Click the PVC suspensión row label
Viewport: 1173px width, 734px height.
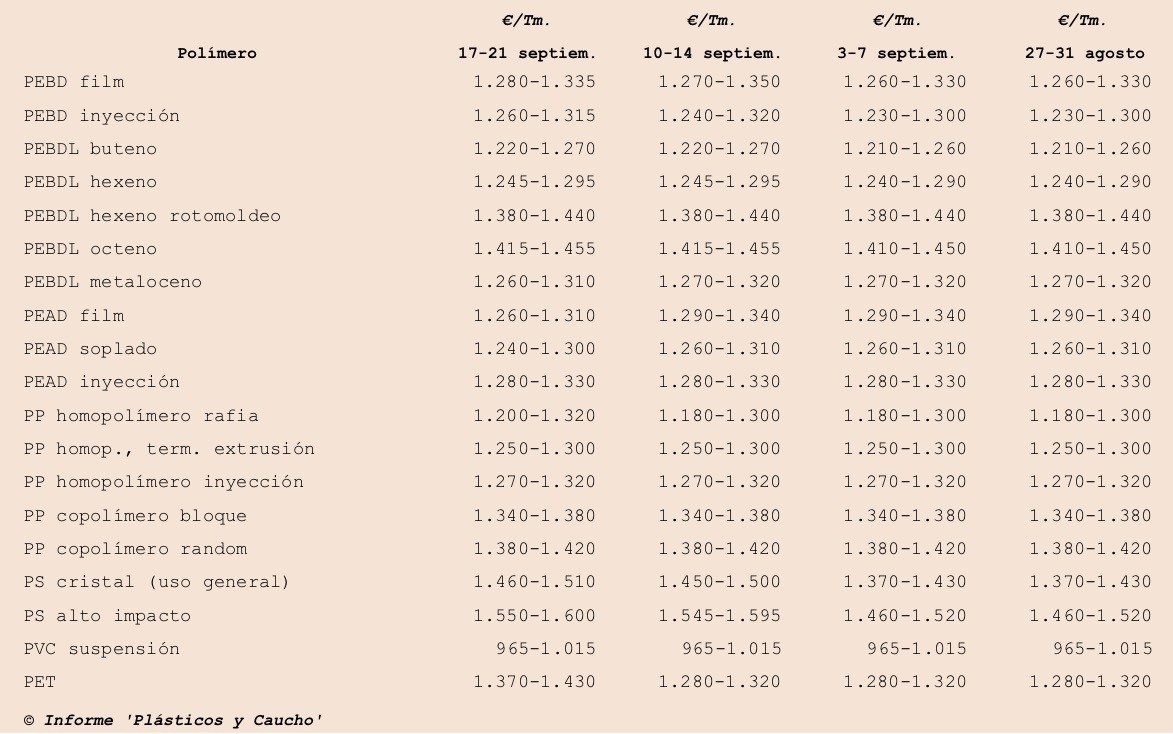(x=102, y=649)
